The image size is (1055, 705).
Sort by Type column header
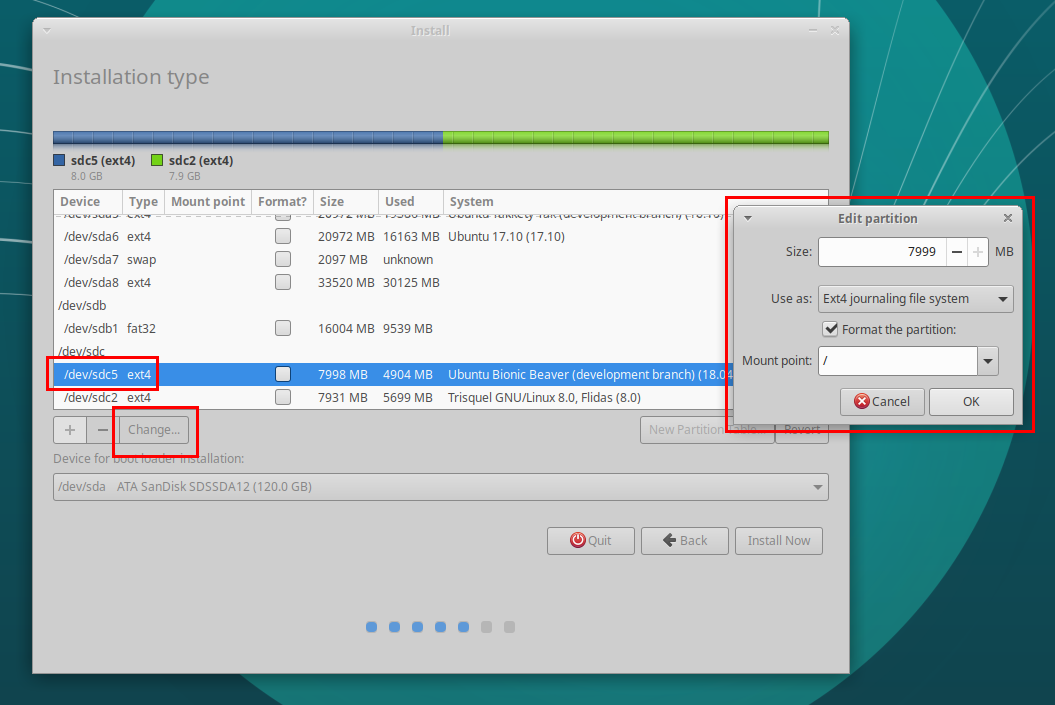[143, 202]
